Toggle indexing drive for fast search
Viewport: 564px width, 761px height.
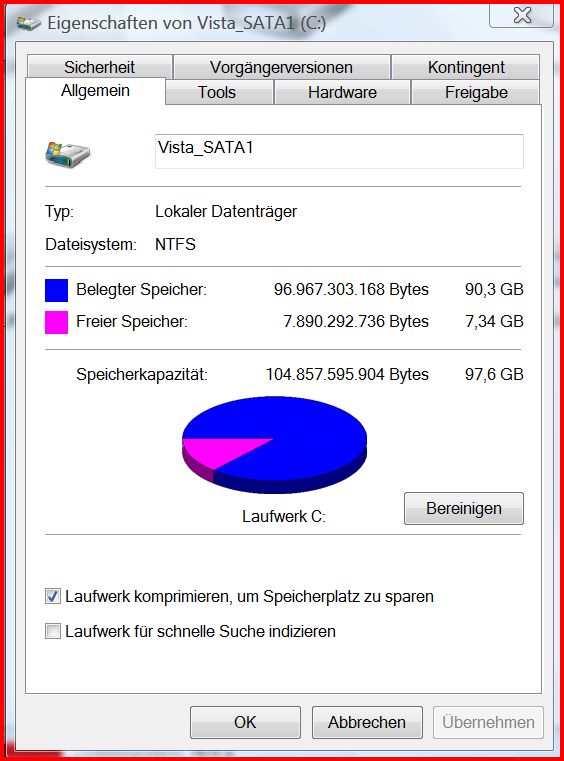(x=53, y=631)
